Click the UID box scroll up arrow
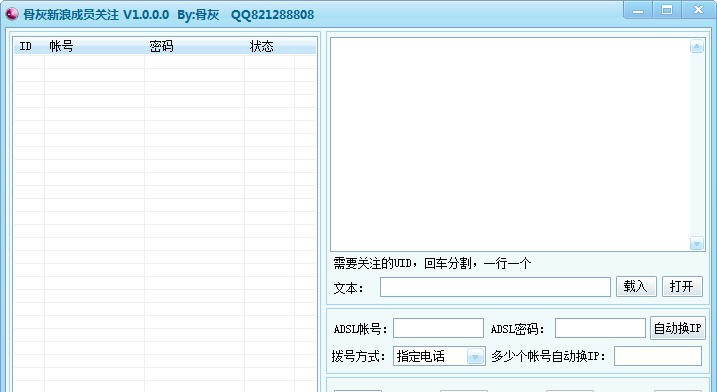The height and width of the screenshot is (392, 717). [x=696, y=46]
